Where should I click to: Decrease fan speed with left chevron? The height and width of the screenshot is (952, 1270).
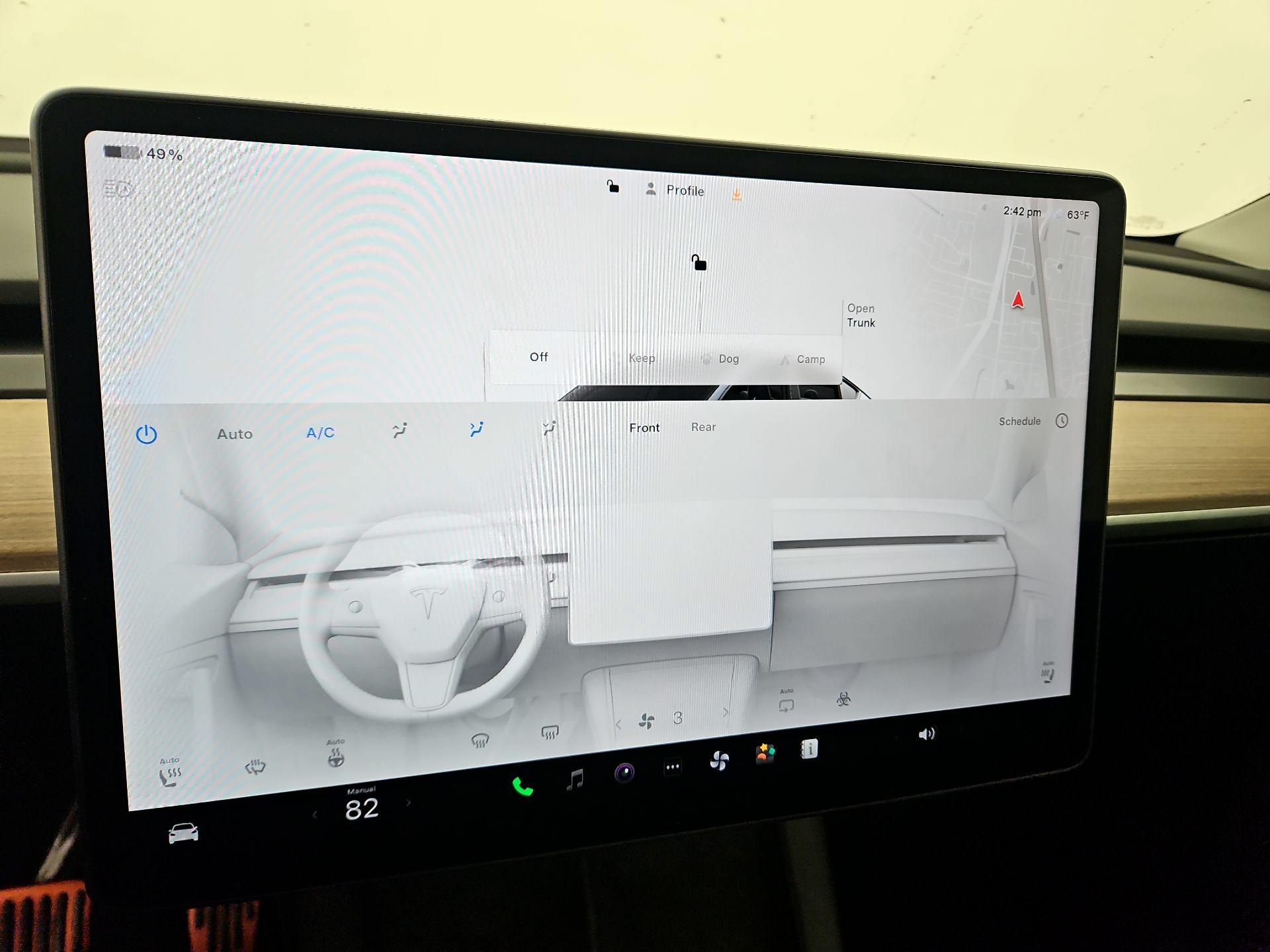(618, 724)
